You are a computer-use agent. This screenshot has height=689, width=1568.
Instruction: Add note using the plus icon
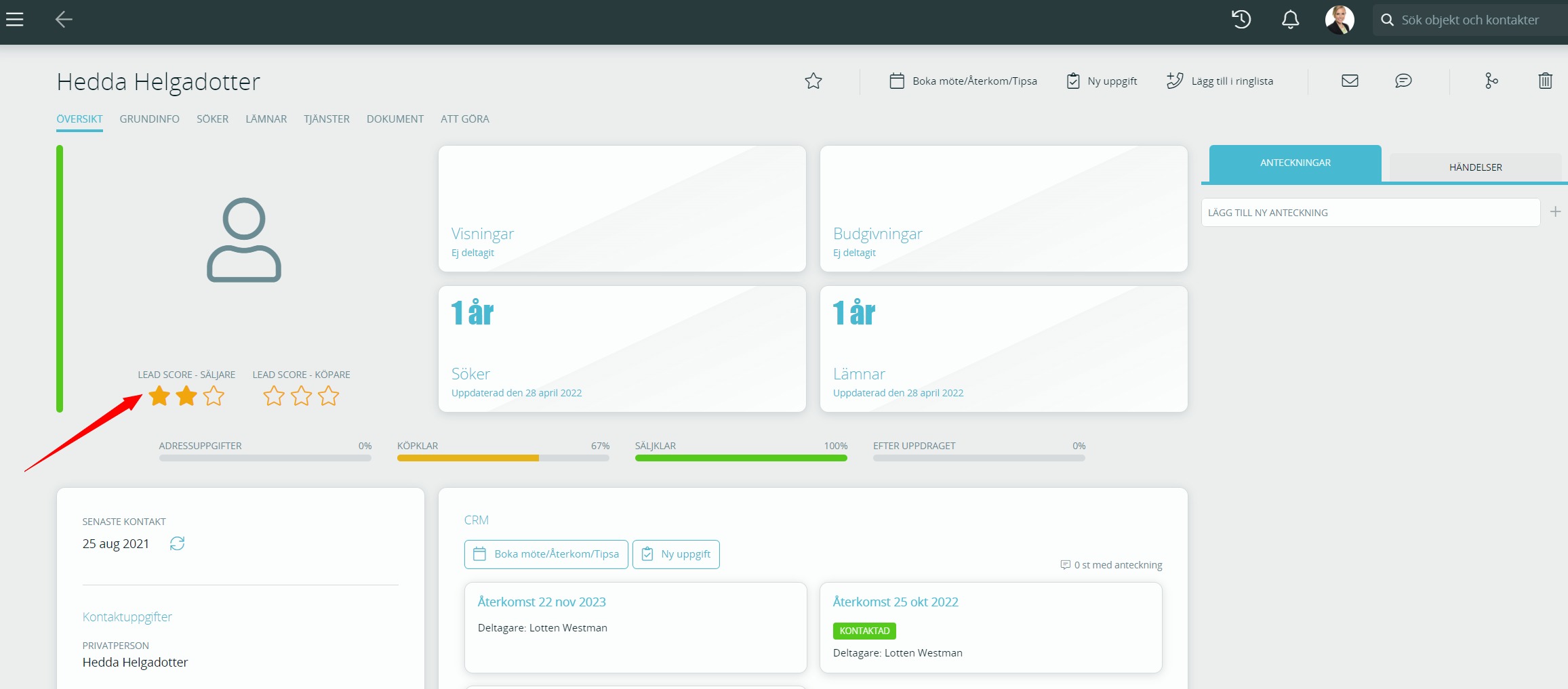(1555, 212)
